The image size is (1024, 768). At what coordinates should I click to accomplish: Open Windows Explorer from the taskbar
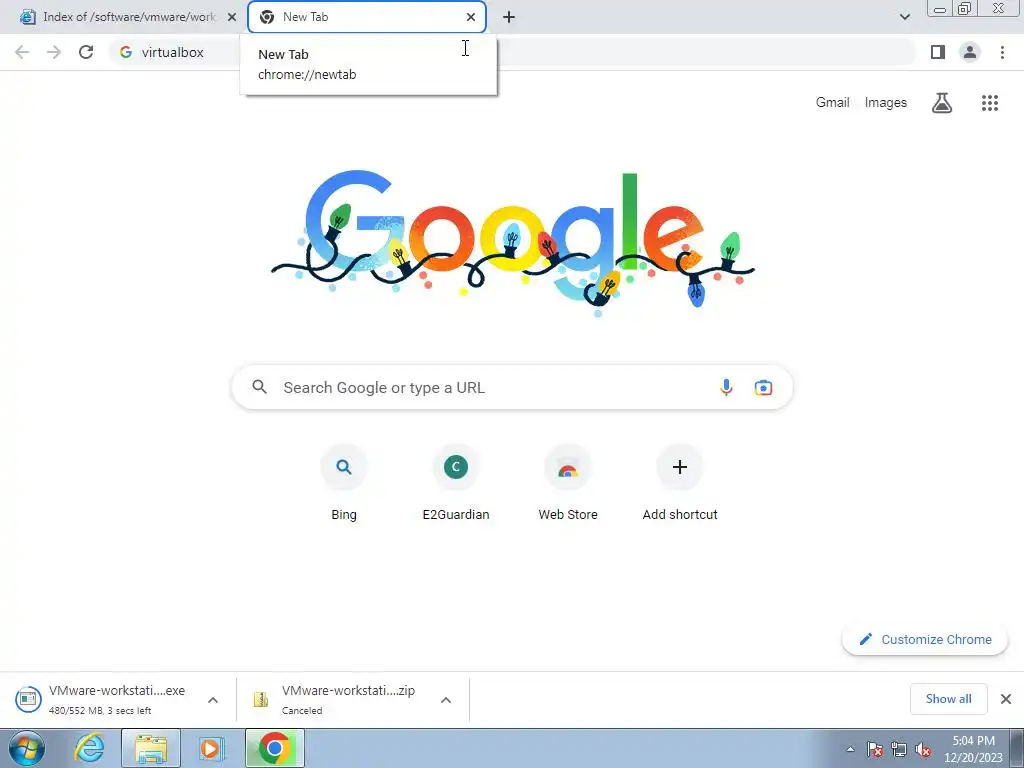pos(151,748)
